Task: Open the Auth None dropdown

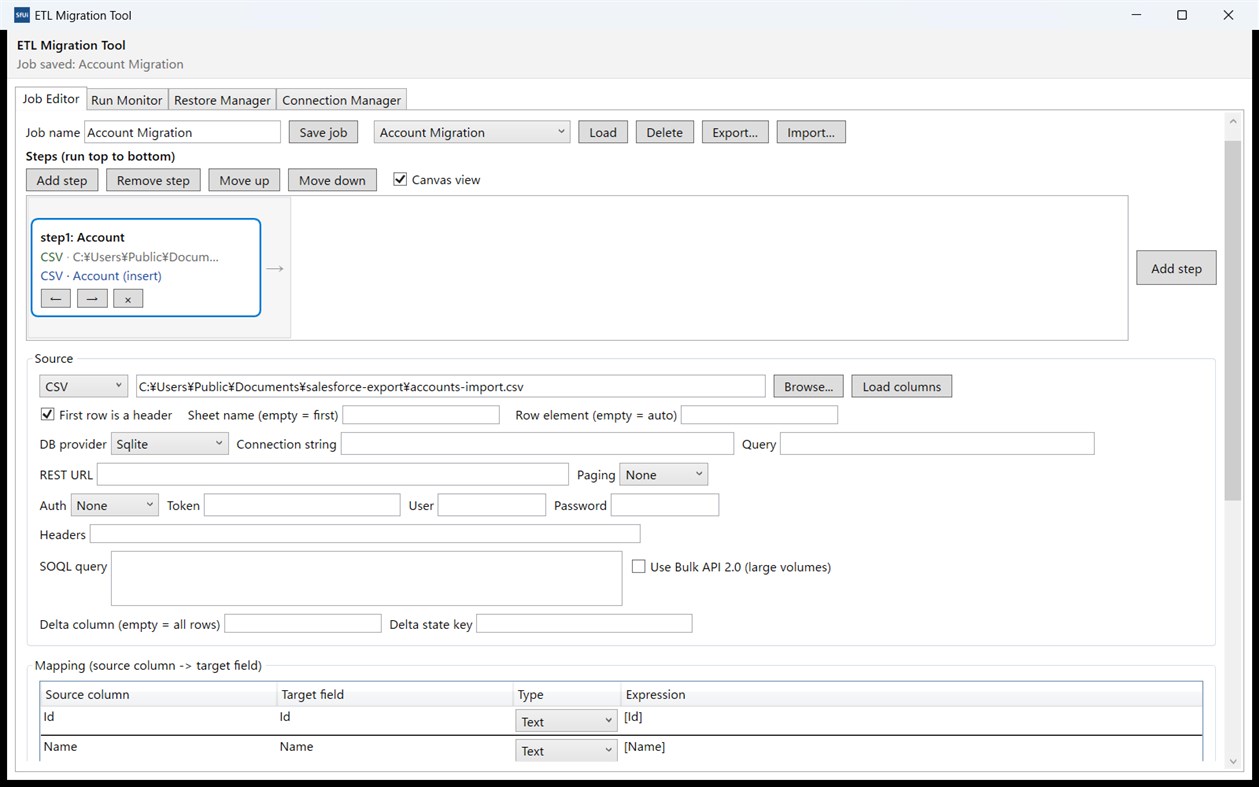Action: pos(115,505)
